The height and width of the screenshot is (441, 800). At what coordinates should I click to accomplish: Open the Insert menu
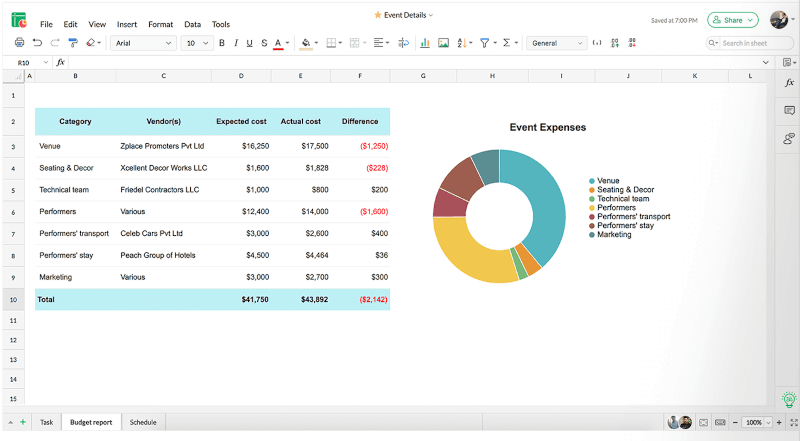point(127,24)
